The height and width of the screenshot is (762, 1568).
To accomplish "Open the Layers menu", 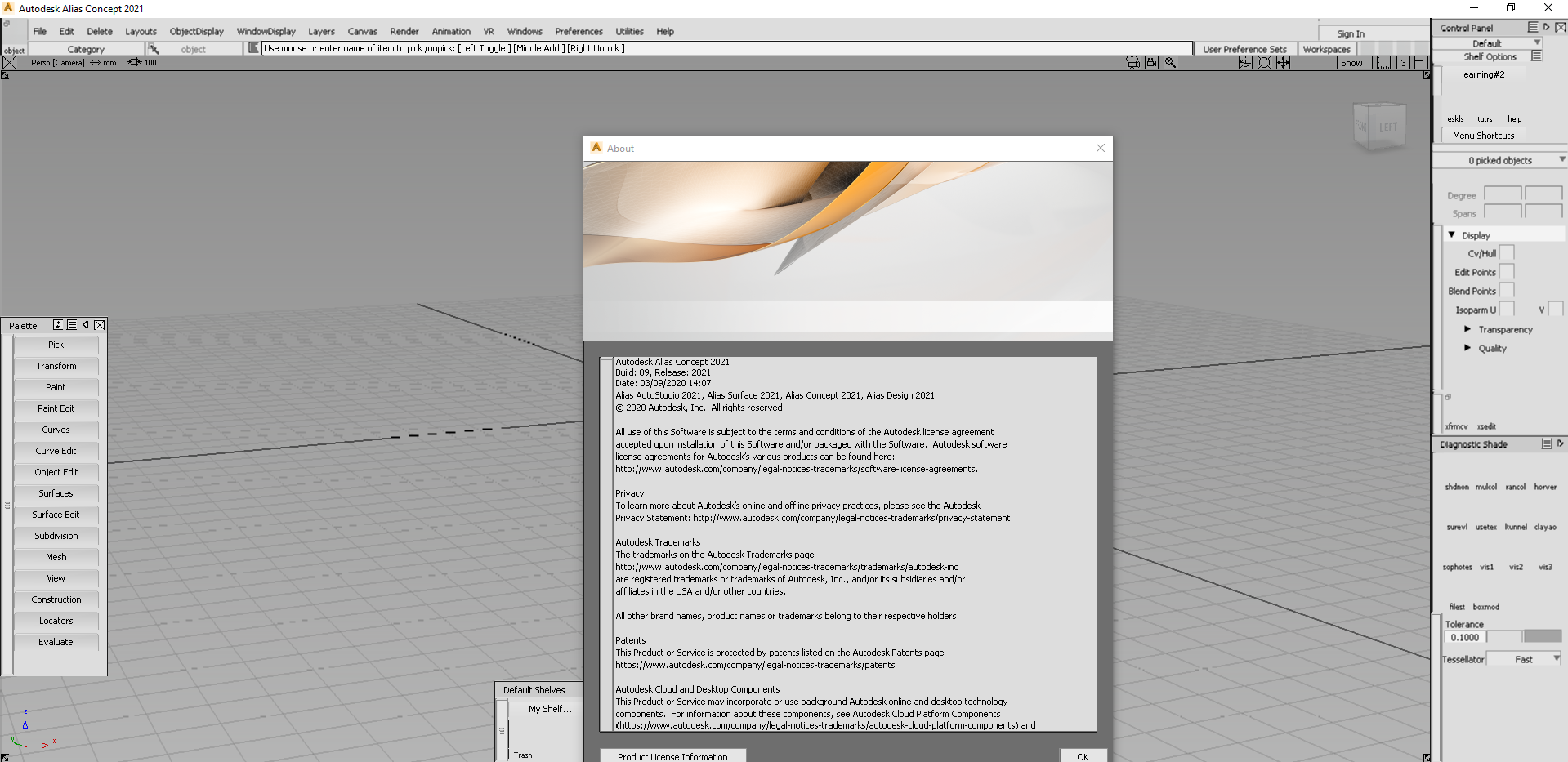I will pos(321,32).
